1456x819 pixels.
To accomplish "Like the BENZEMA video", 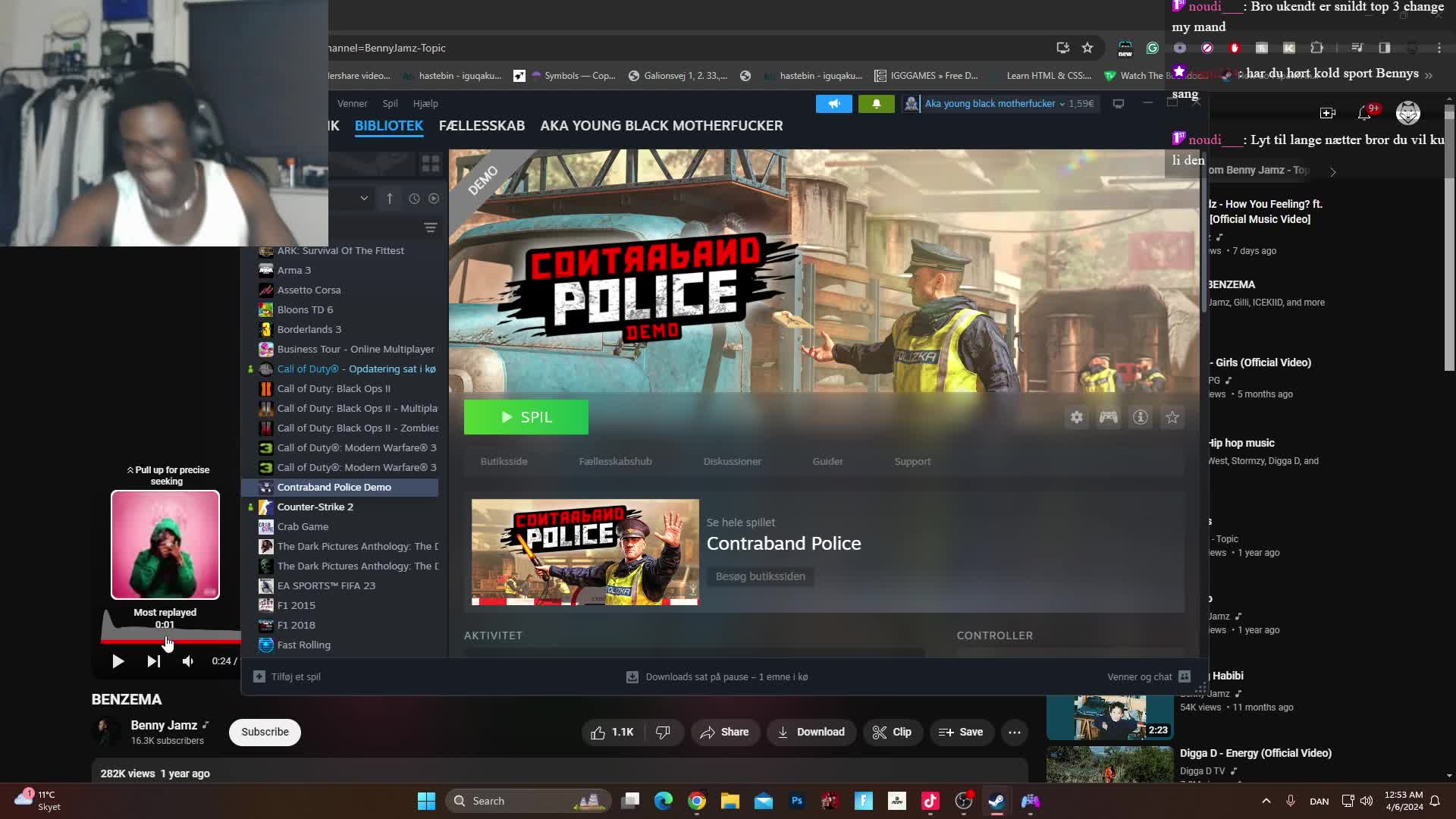I will tap(613, 732).
